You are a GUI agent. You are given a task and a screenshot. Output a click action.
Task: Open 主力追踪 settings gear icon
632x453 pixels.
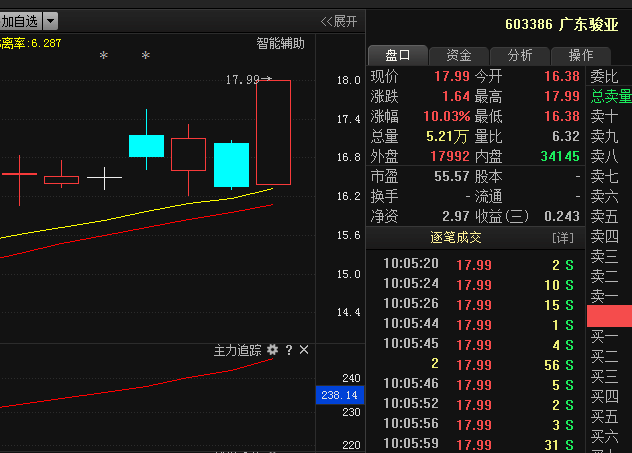[x=272, y=350]
